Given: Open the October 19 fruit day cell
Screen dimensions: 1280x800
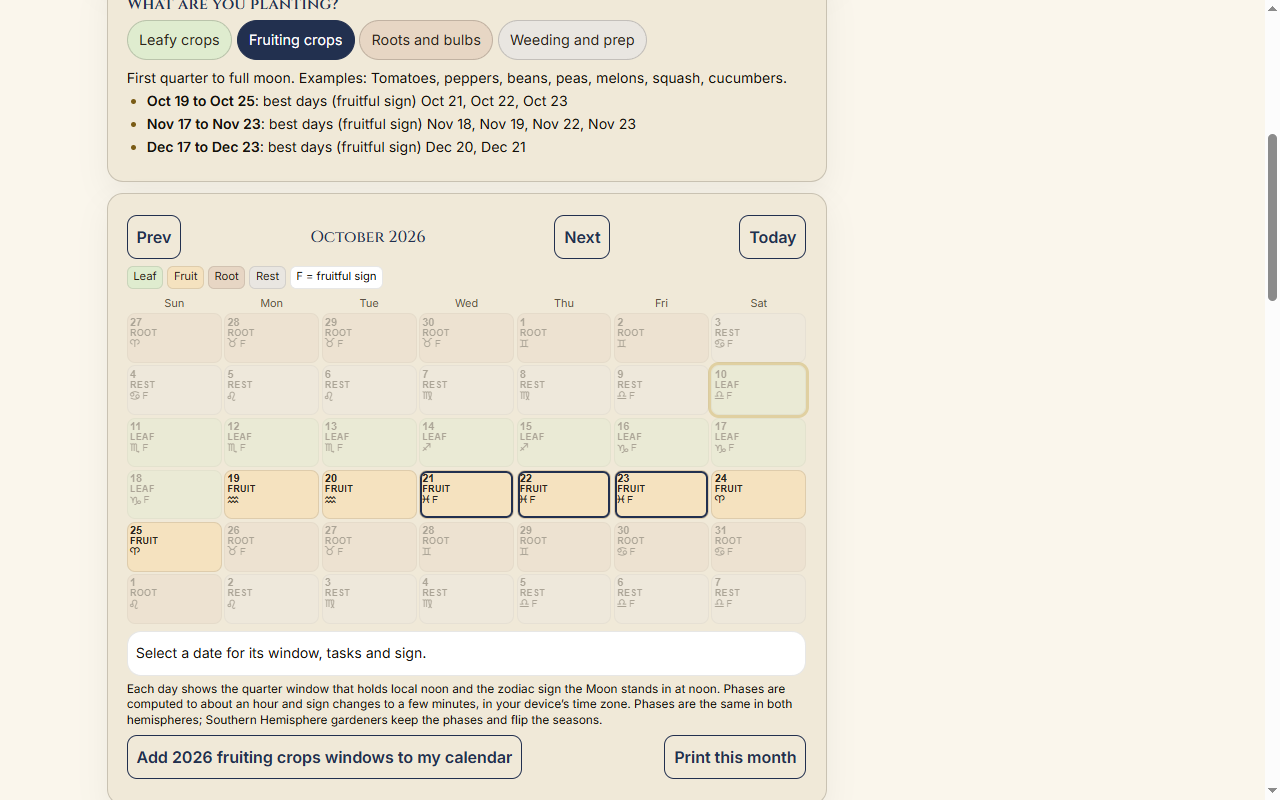Looking at the screenshot, I should 271,495.
